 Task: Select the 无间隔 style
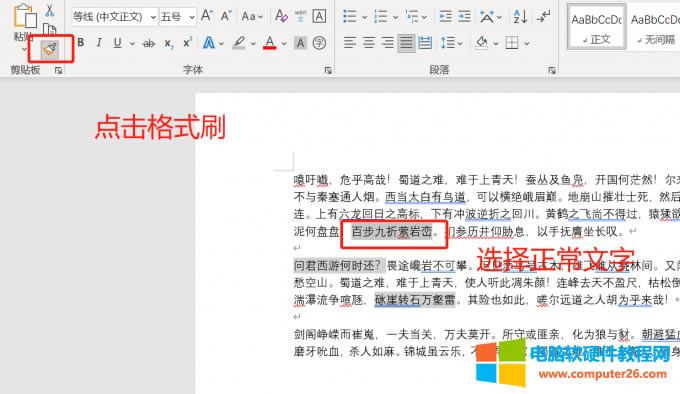(654, 27)
